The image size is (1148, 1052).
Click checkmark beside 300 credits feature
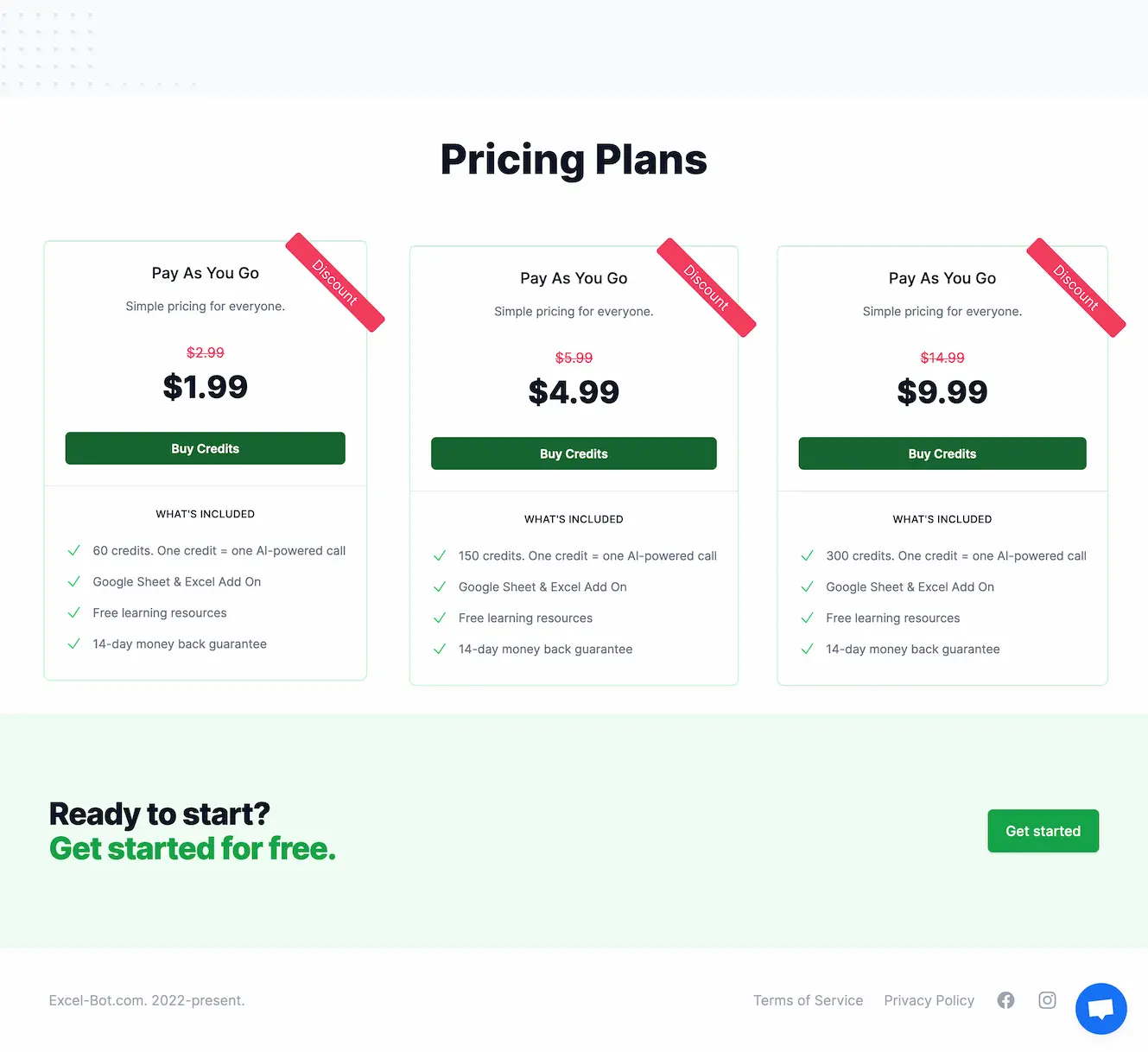[808, 556]
